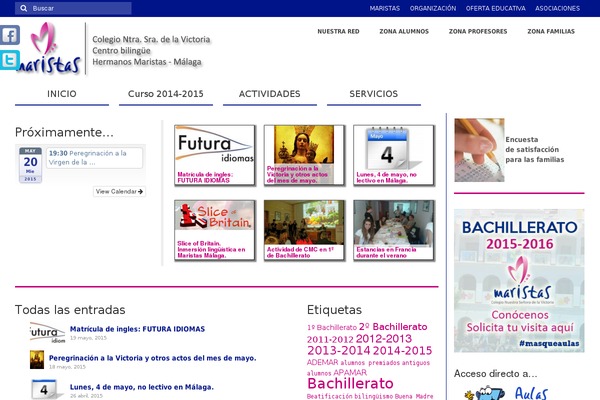This screenshot has width=600, height=400.
Task: Open entry Lunes, 4 de mayo, no lectivo
Action: [142, 387]
